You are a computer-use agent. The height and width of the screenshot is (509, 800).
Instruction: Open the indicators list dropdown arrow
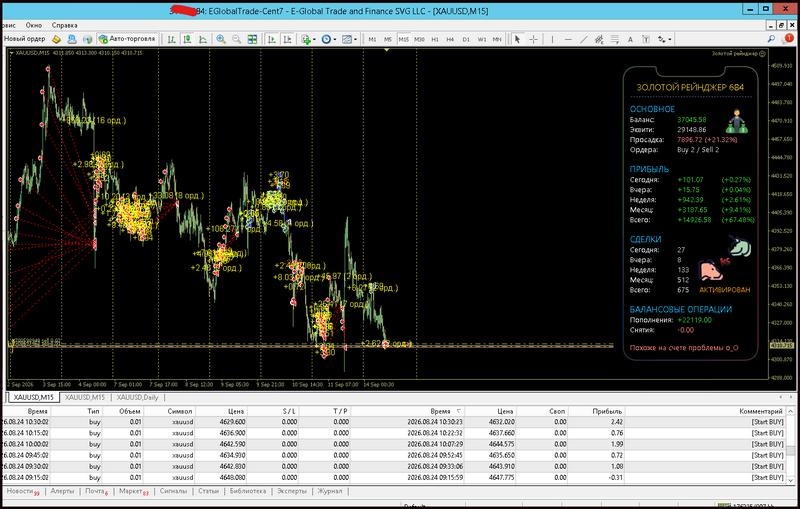click(x=314, y=39)
